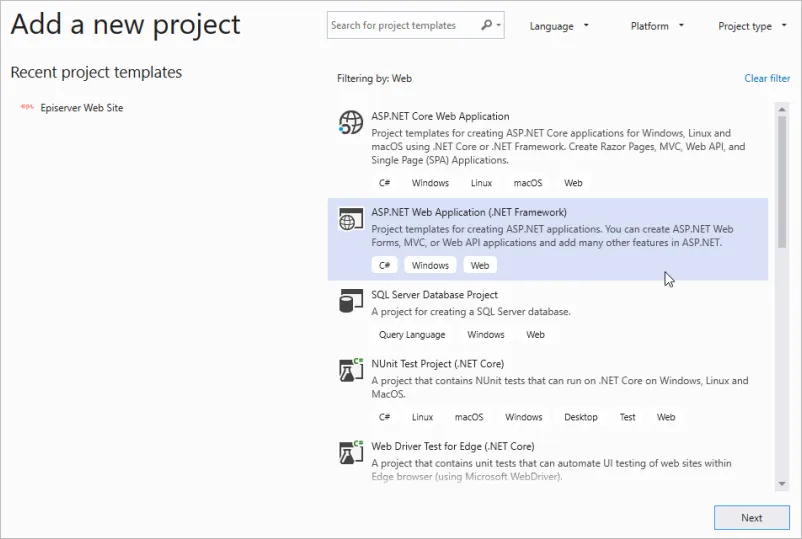The width and height of the screenshot is (802, 539).
Task: Click the ASP.NET Web Application (.NET Framework) icon
Action: [351, 219]
